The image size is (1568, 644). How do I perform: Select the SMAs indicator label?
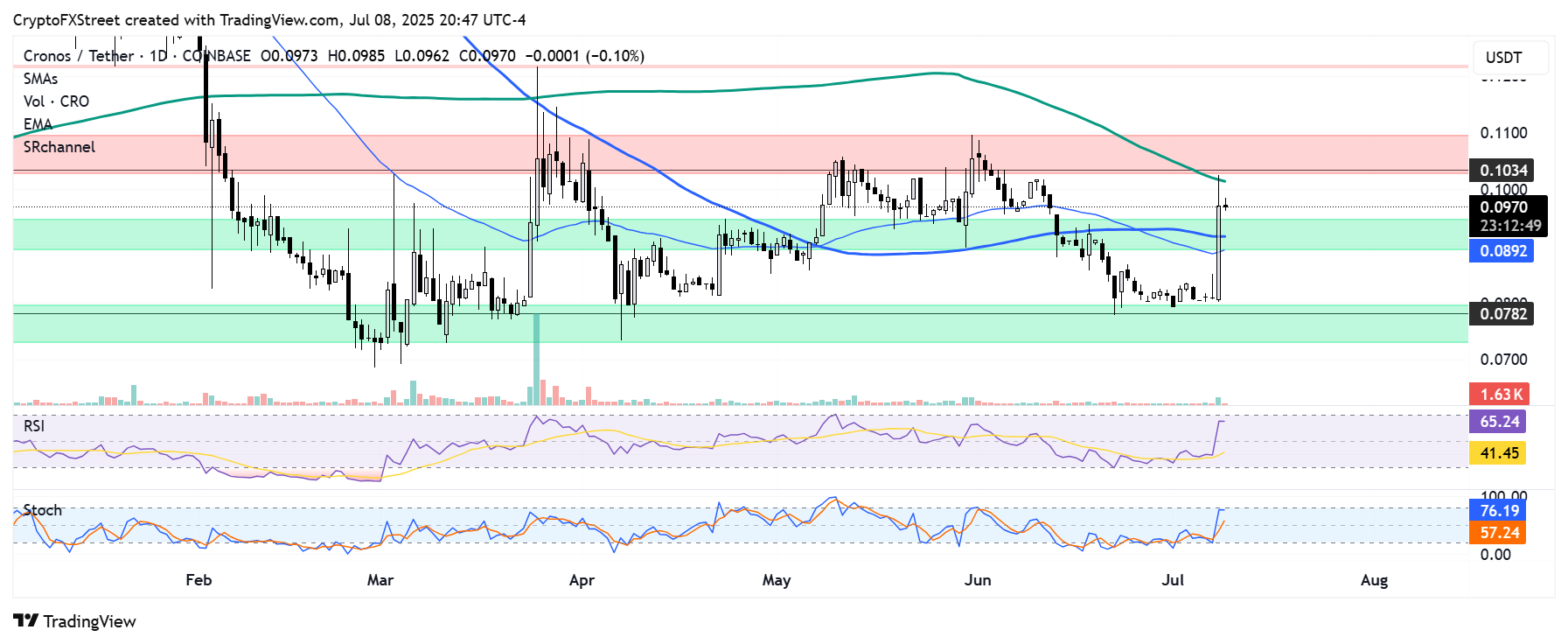(40, 79)
